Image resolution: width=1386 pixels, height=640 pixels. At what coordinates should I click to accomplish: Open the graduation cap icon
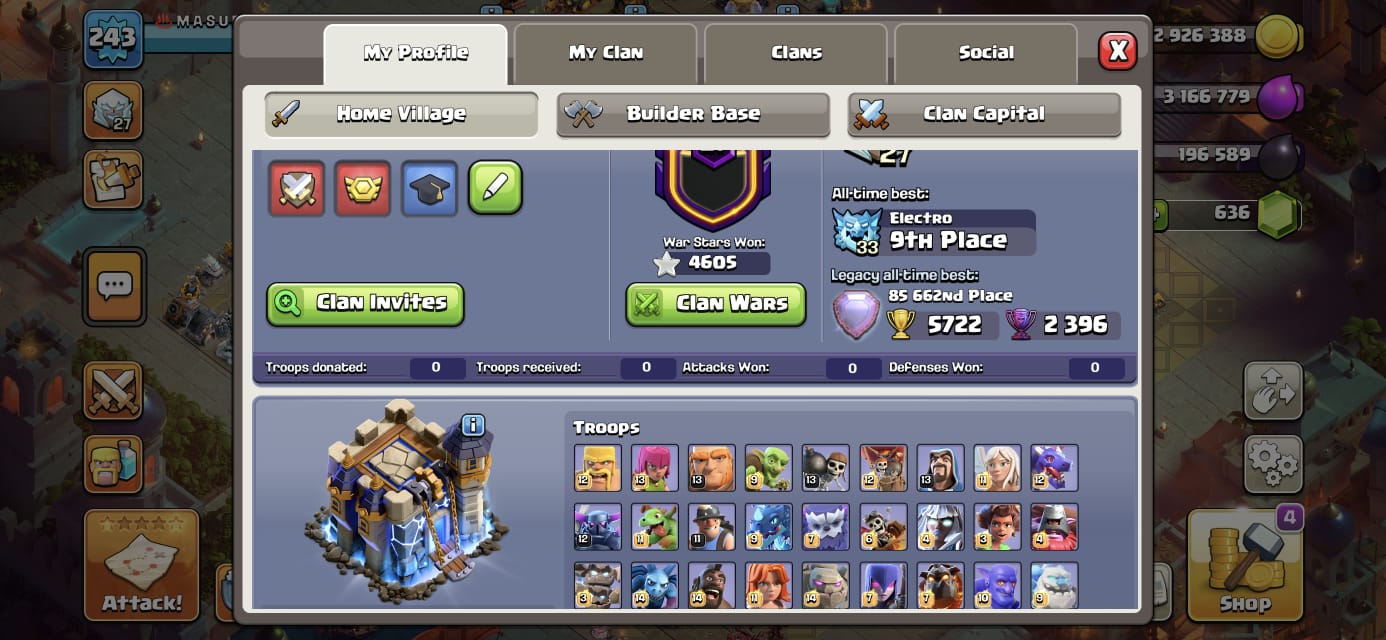430,188
